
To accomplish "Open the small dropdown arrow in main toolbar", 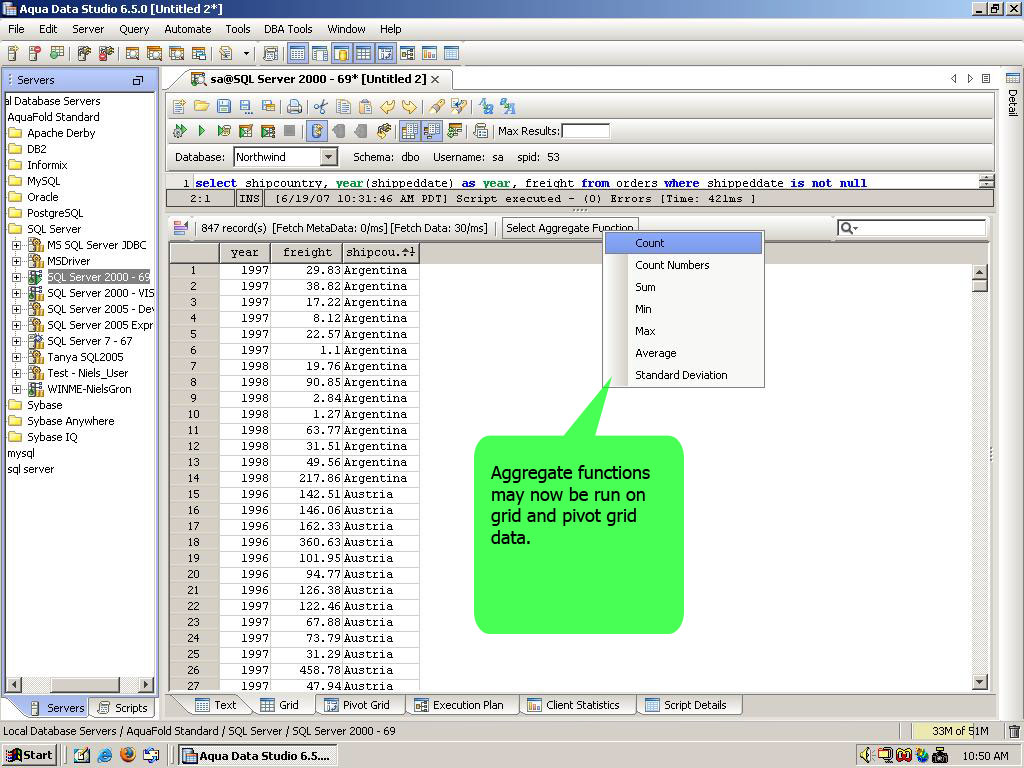I will point(246,54).
